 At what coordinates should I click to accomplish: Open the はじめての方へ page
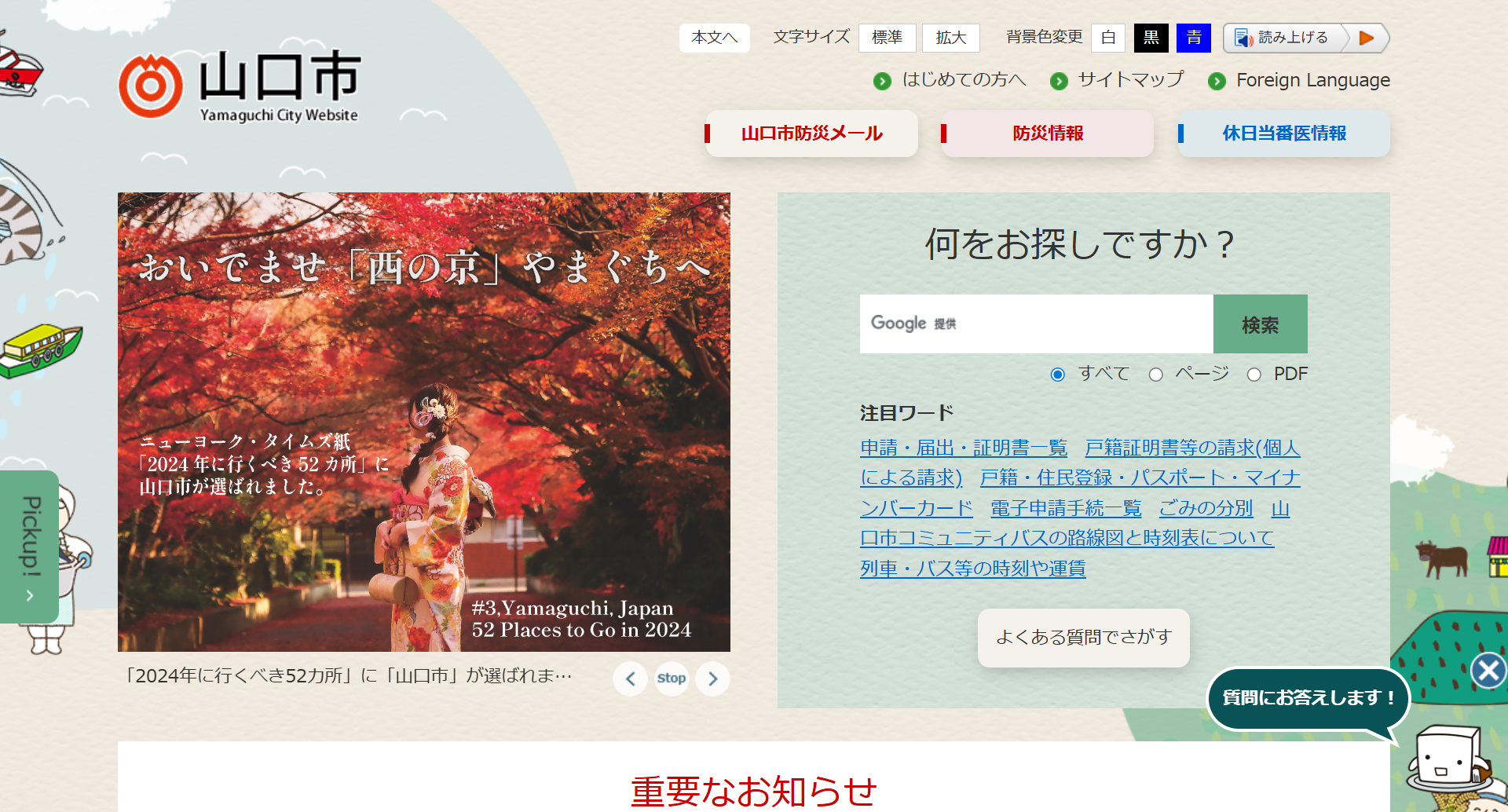pos(963,80)
